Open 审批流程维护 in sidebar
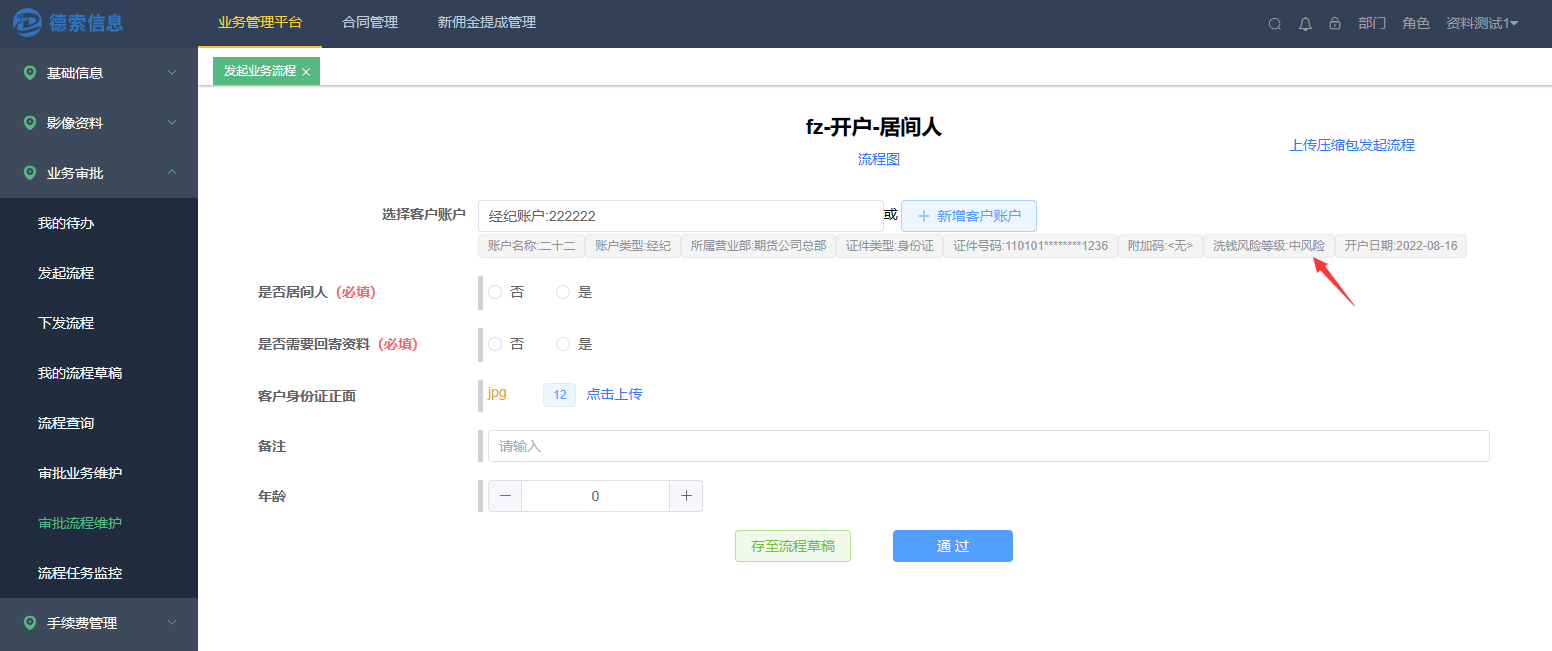Screen dimensions: 1552x651 (80, 523)
